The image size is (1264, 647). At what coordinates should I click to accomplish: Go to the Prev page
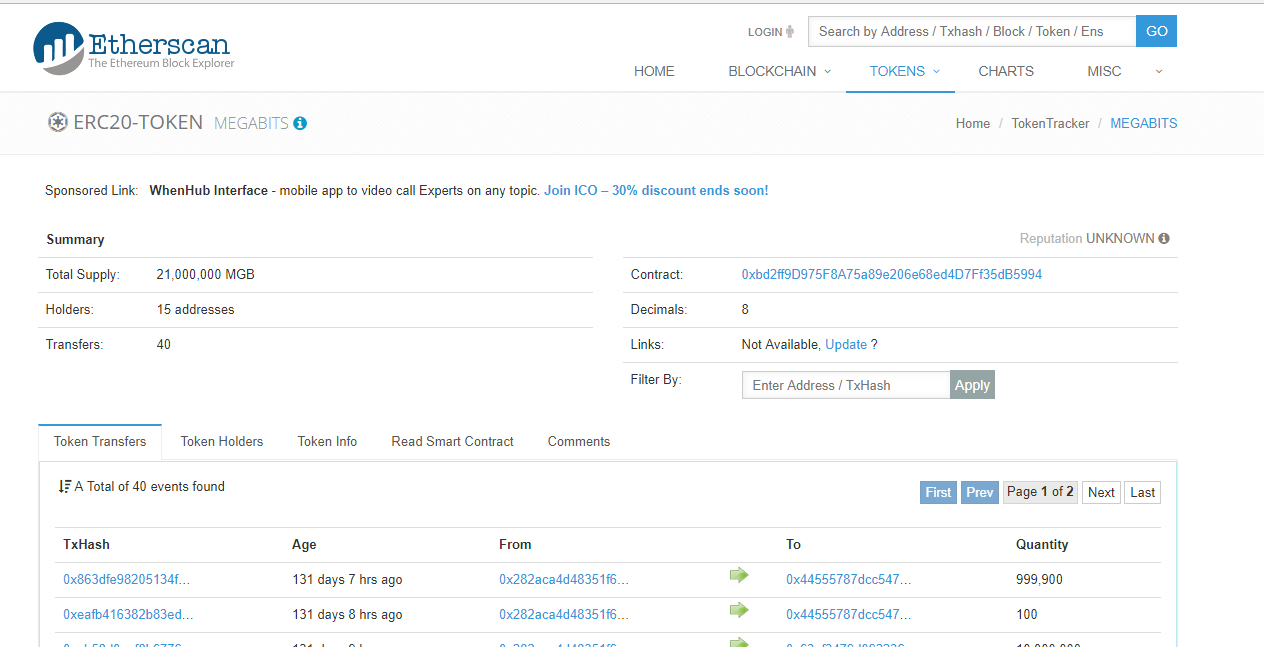(x=980, y=492)
